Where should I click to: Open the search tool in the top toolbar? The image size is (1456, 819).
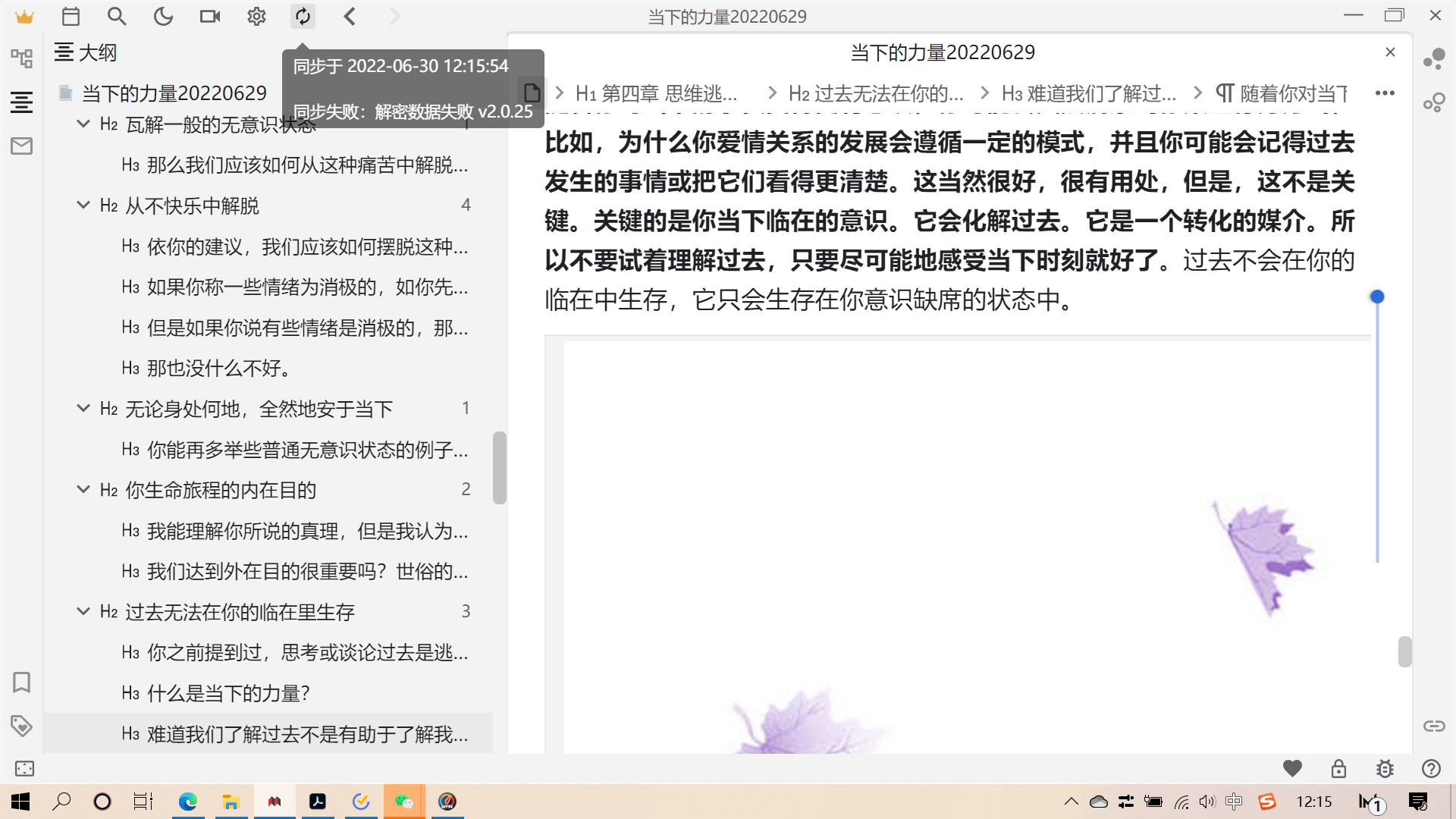(117, 16)
